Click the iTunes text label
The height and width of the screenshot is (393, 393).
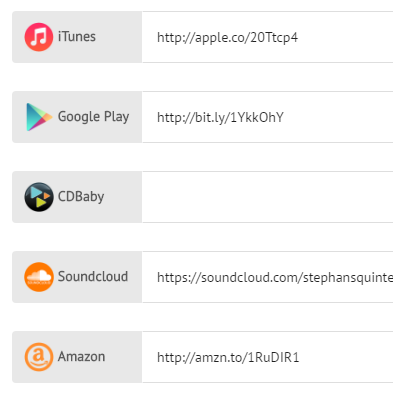pos(77,37)
